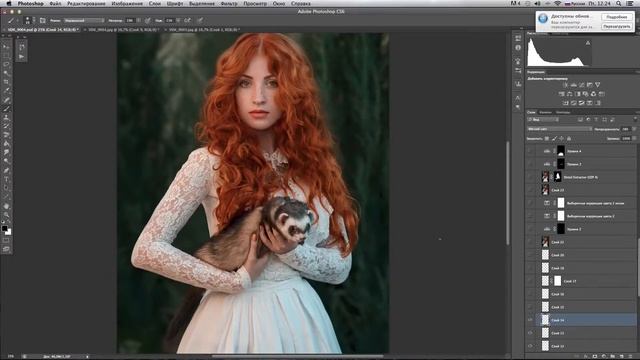Toggle lock transparent pixels
Image resolution: width=640 pixels, height=360 pixels.
pyautogui.click(x=547, y=139)
